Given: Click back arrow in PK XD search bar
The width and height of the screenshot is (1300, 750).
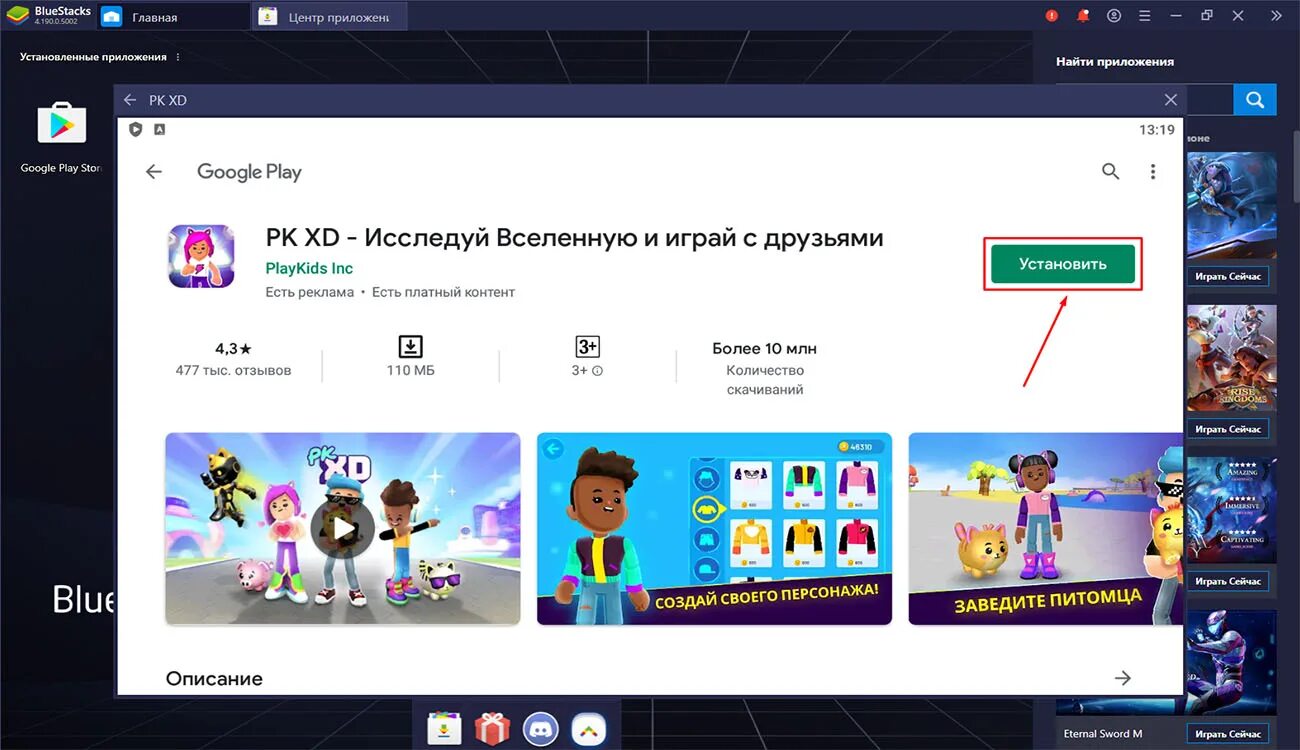Looking at the screenshot, I should (130, 100).
